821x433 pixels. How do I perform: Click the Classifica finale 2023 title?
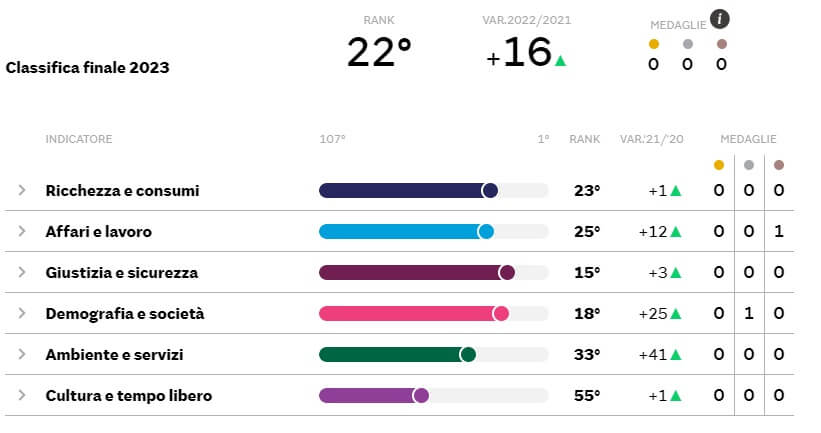click(88, 68)
